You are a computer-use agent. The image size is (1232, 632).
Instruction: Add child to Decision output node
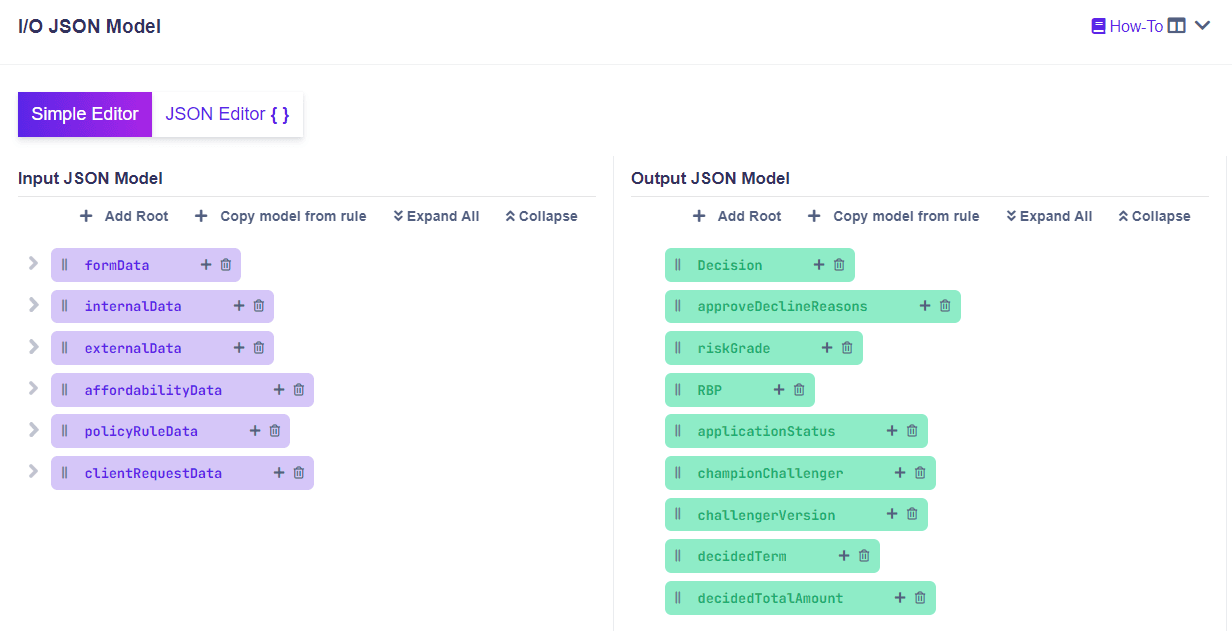[819, 265]
